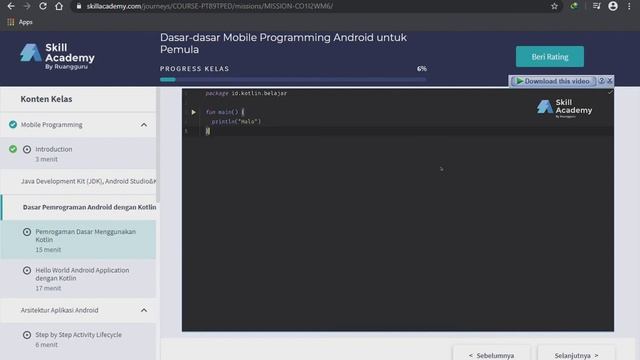Screen dimensions: 640x360
Task: Click the Sebelumnya previous button
Action: (x=491, y=355)
